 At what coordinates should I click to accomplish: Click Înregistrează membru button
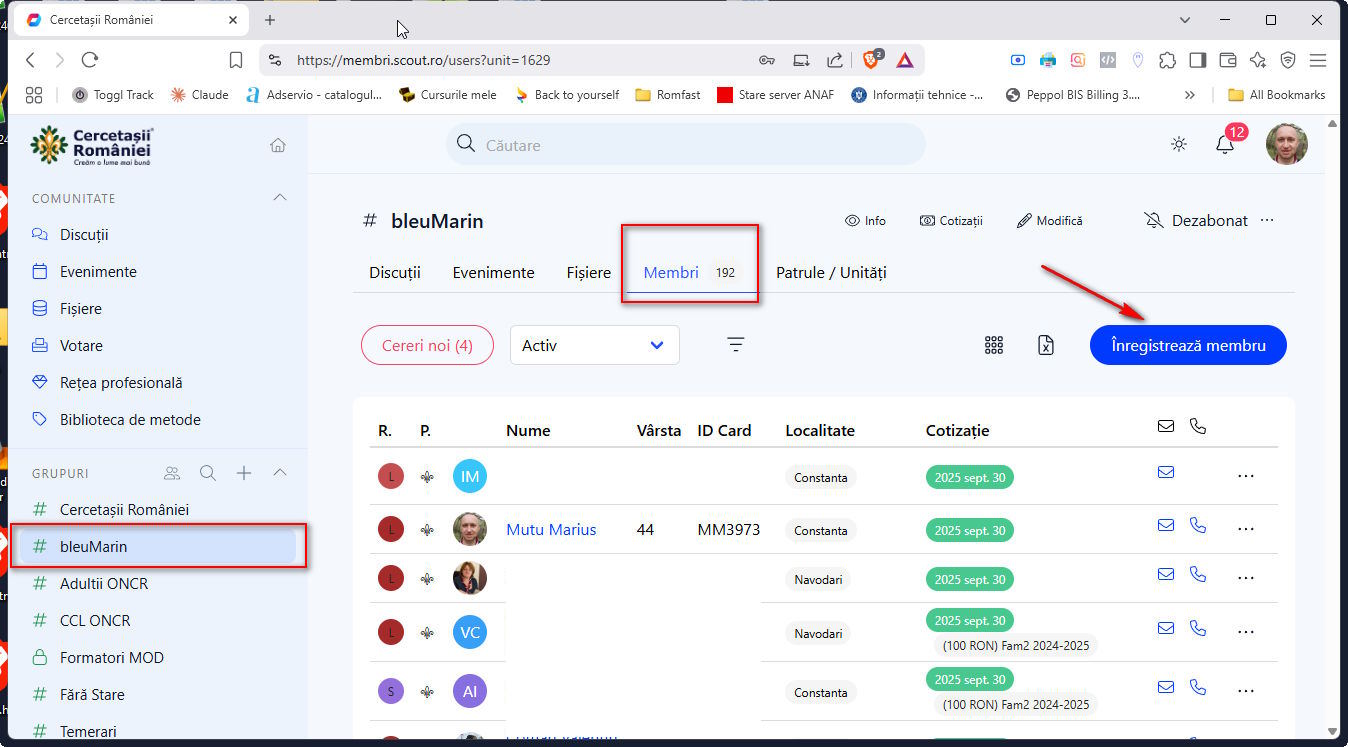pyautogui.click(x=1188, y=345)
